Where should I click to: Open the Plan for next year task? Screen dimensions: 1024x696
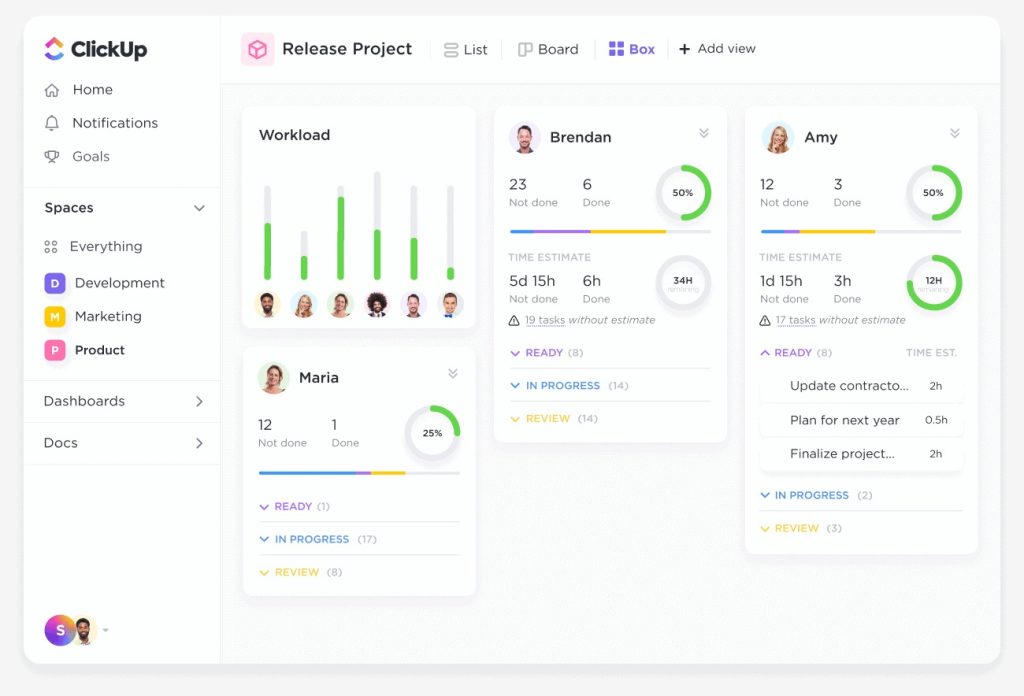844,420
